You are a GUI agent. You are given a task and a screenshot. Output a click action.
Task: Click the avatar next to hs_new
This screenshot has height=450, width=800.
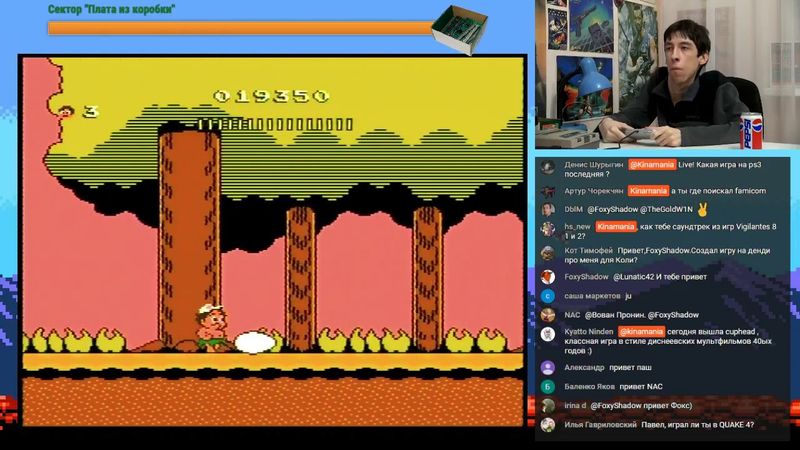click(x=548, y=229)
